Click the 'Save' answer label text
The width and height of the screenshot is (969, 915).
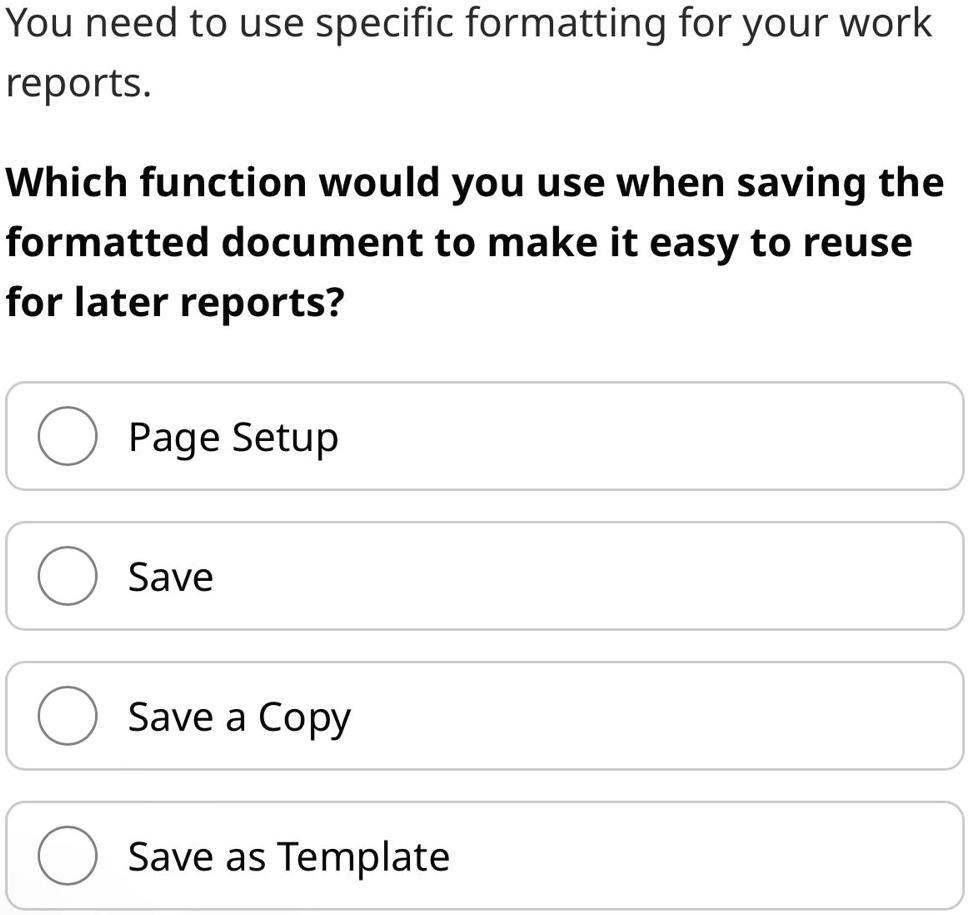pos(171,577)
